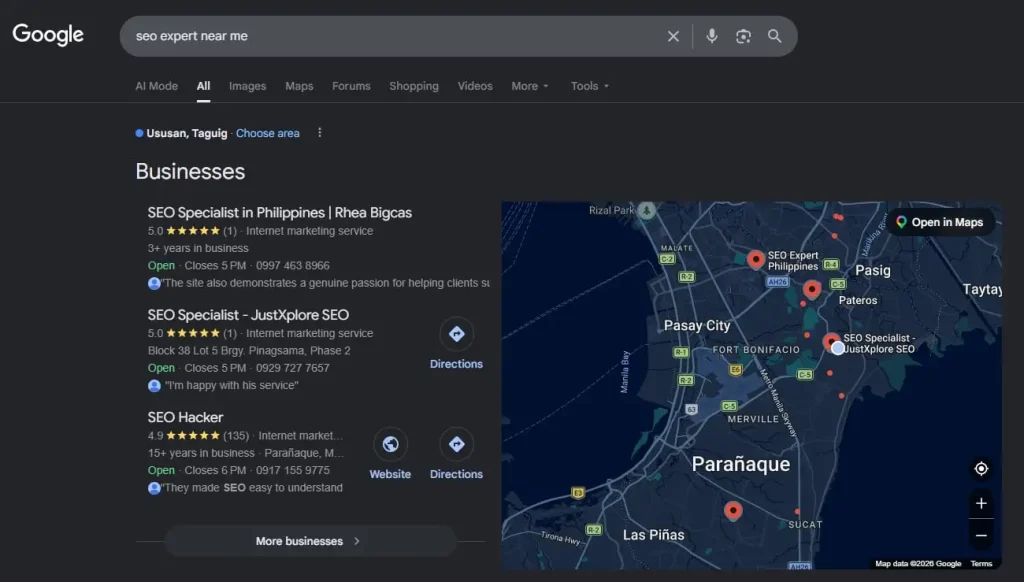Click the Businesses heading
Viewport: 1024px width, 582px height.
(190, 171)
